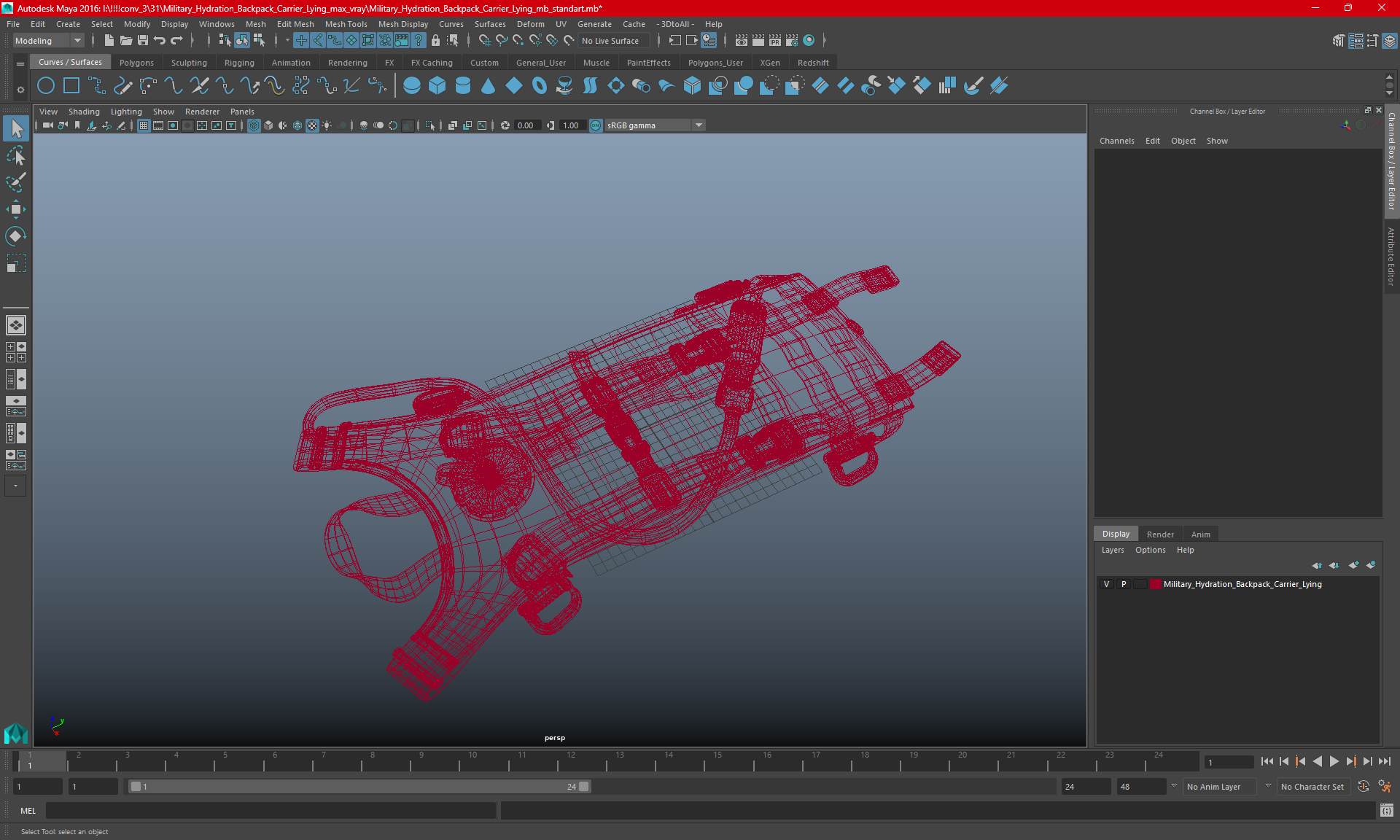The image size is (1400, 840).
Task: Click the Channels menu button
Action: 1116,141
